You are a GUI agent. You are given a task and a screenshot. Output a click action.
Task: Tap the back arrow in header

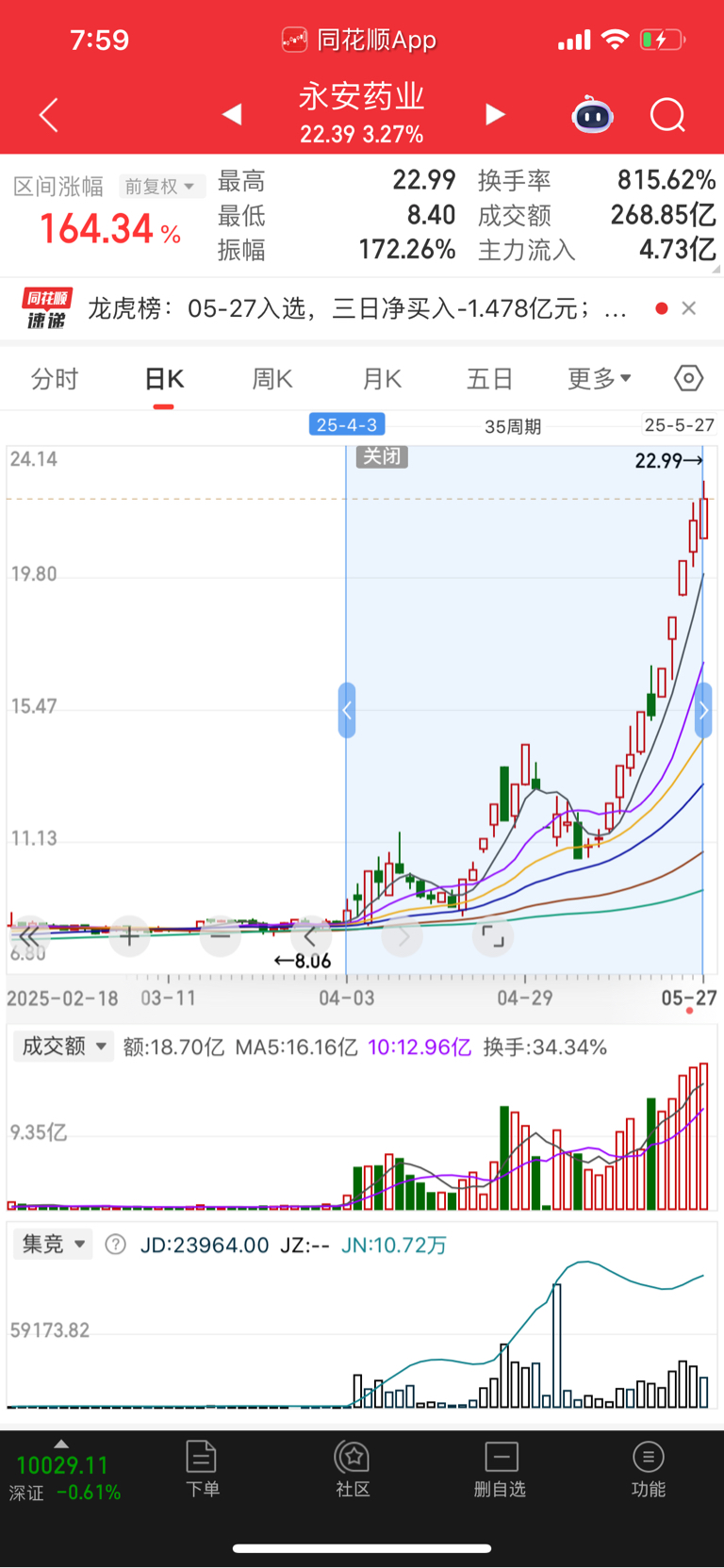click(x=49, y=115)
